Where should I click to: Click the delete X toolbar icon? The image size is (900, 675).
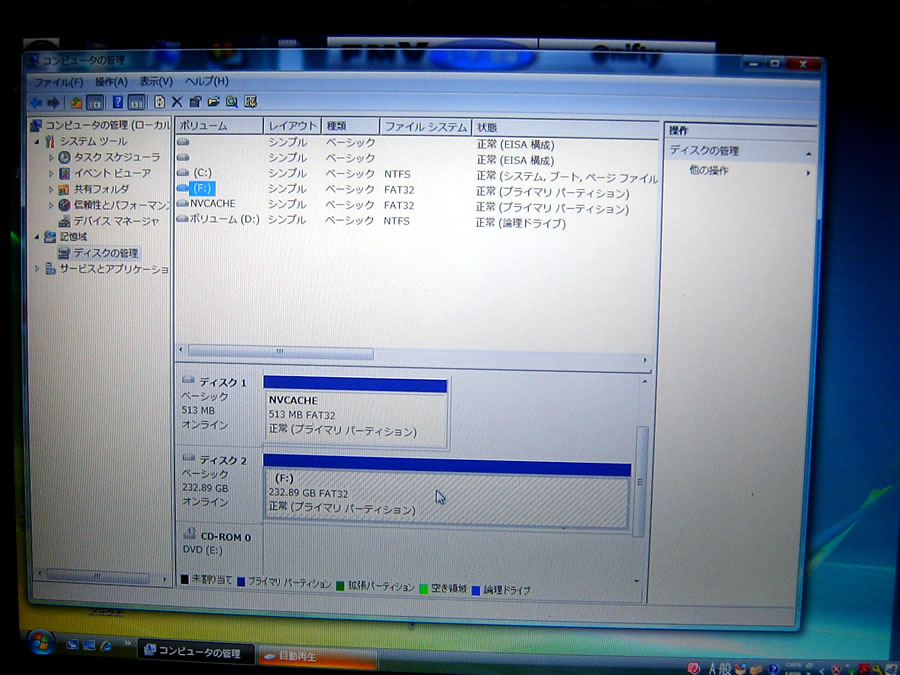(177, 102)
